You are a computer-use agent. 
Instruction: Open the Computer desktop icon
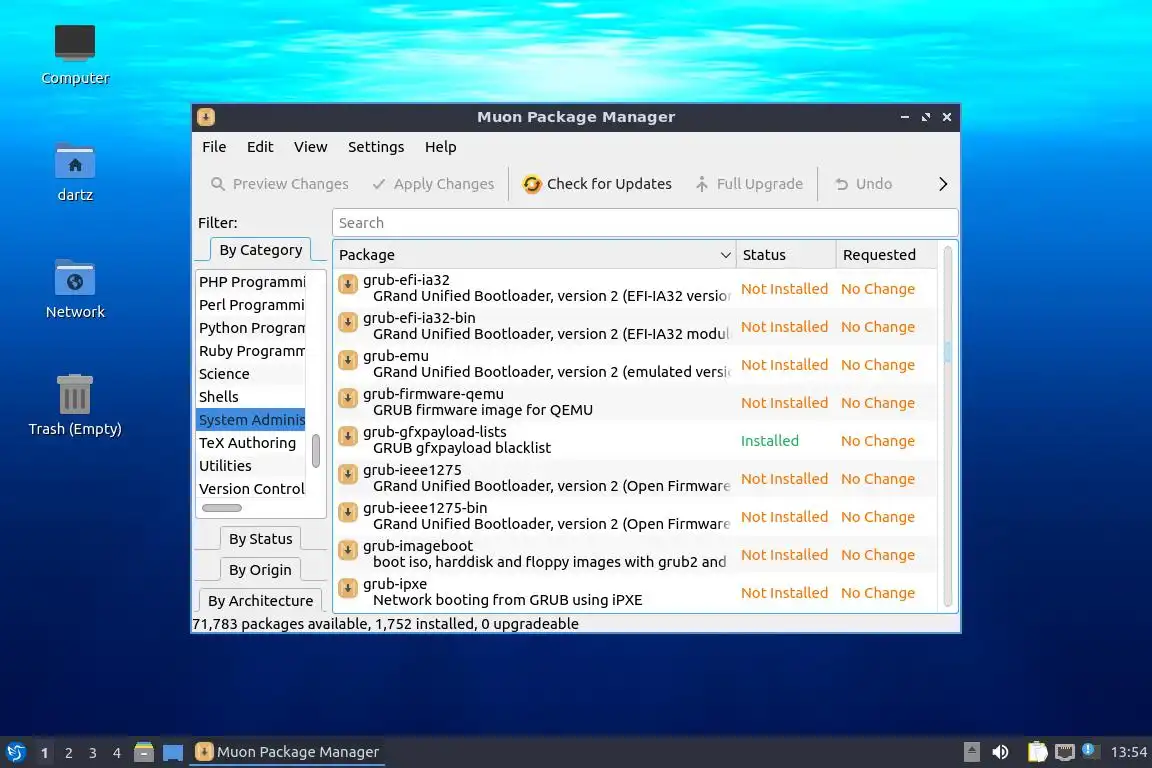click(75, 43)
